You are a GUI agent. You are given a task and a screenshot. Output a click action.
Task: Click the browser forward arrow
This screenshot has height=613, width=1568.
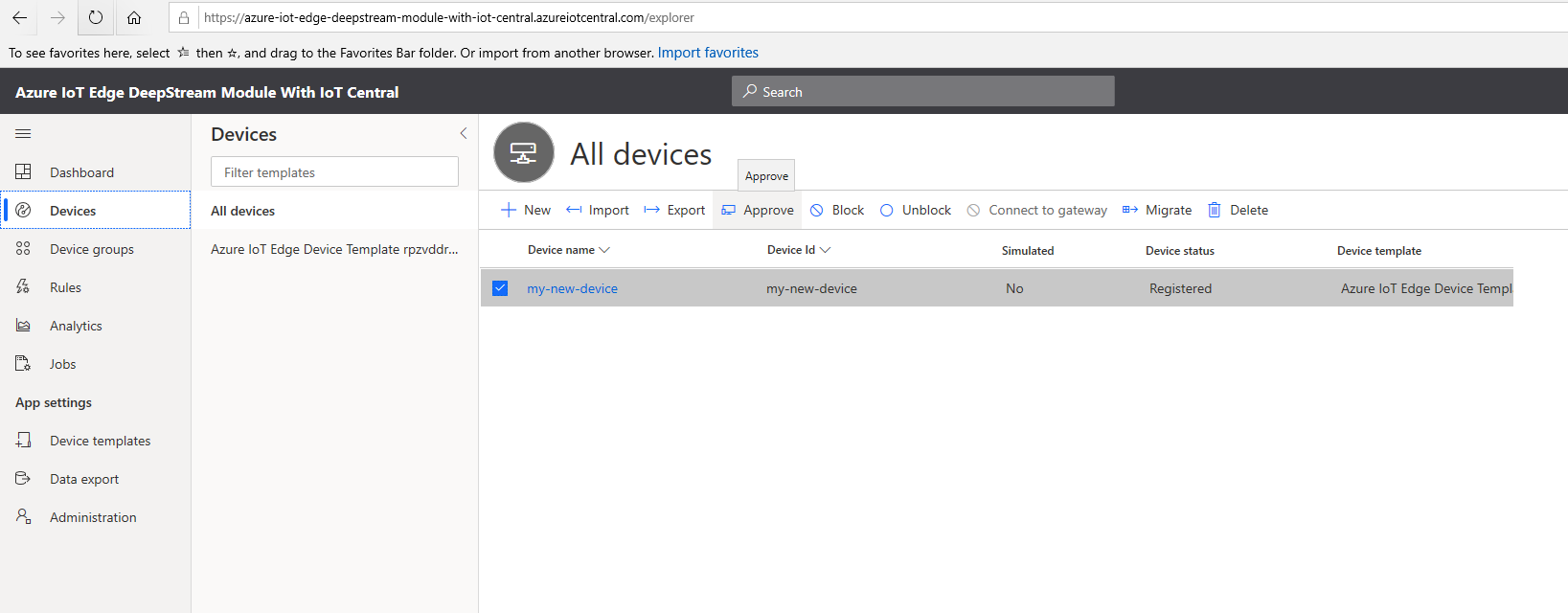(x=57, y=17)
